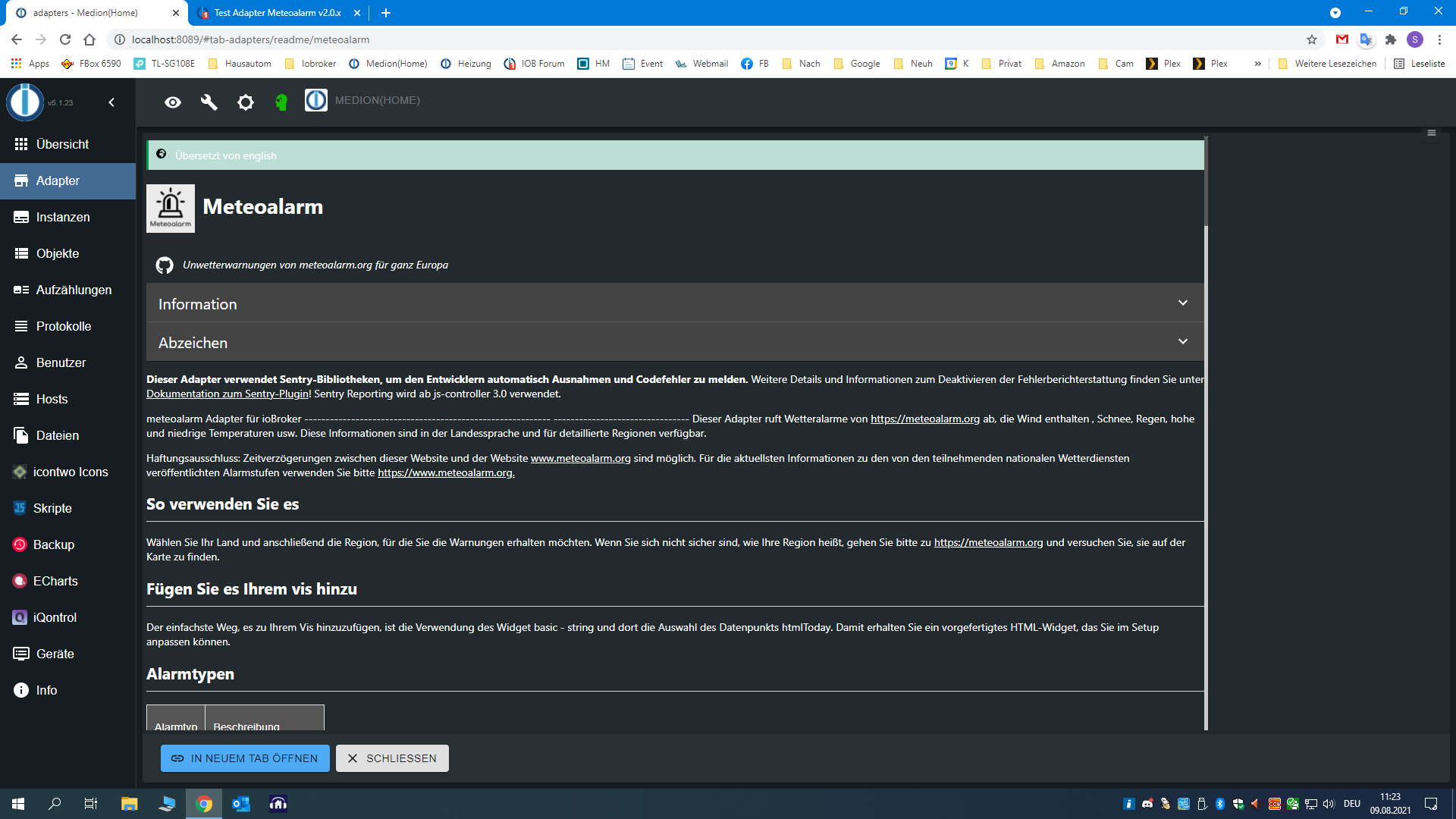Click the theme toggle sun icon
This screenshot has width=1456, height=819.
[245, 102]
